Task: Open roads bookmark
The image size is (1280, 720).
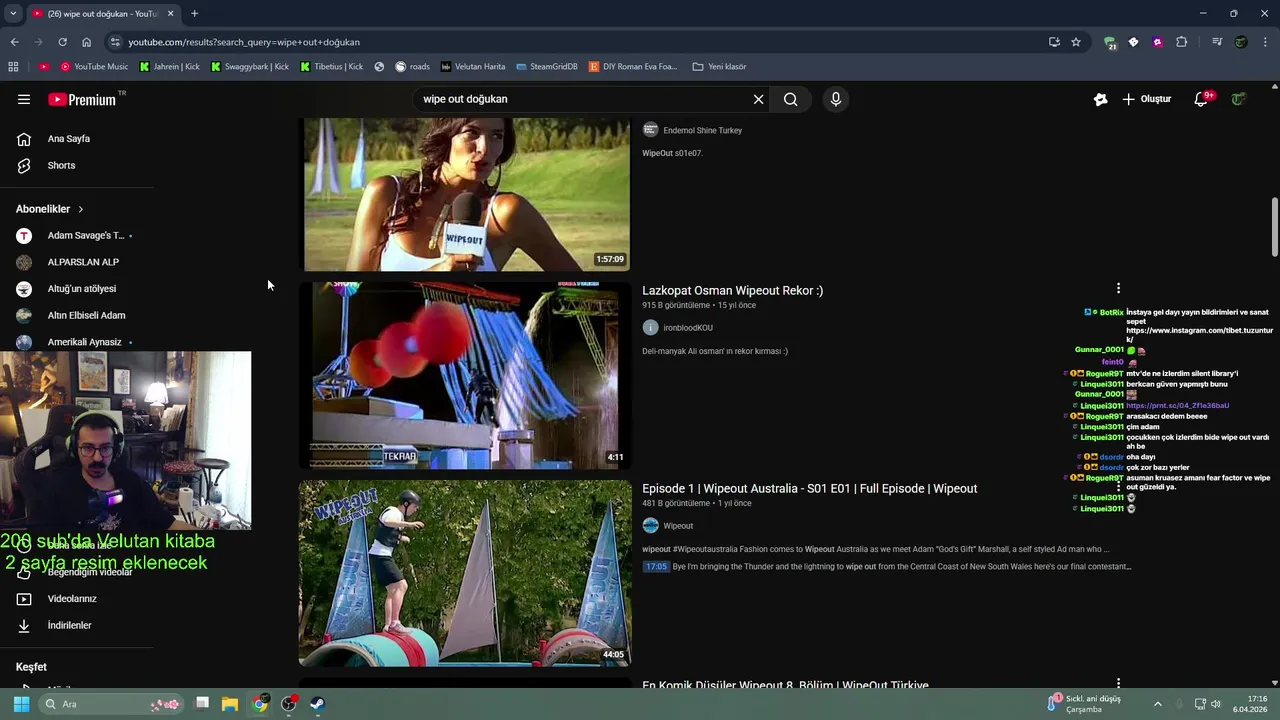Action: tap(412, 67)
